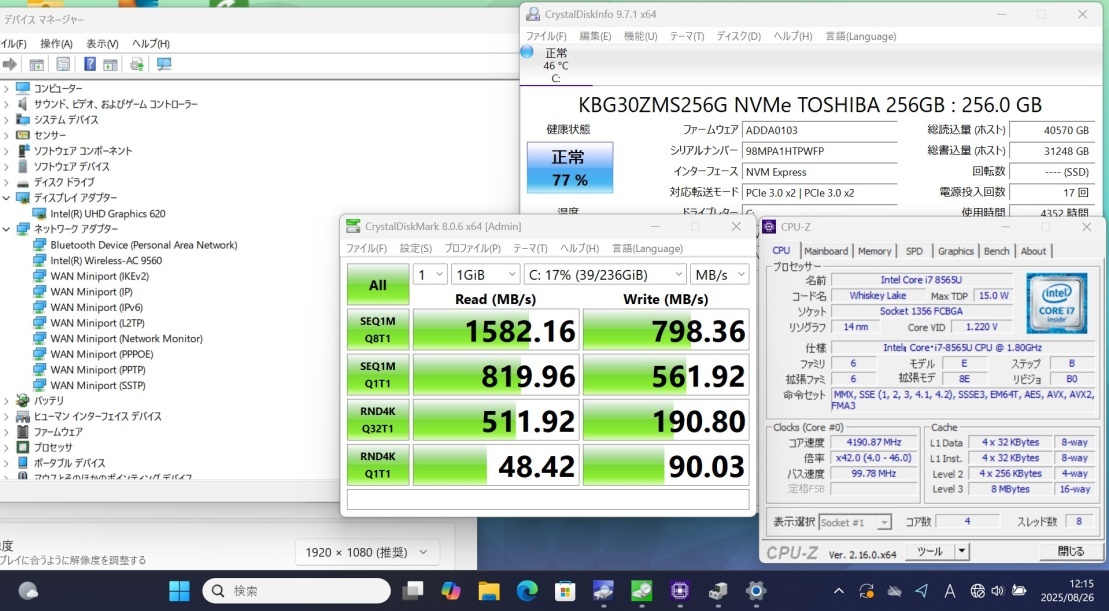Viewport: 1109px width, 611px height.
Task: Click the update driver toolbar icon
Action: tap(137, 64)
